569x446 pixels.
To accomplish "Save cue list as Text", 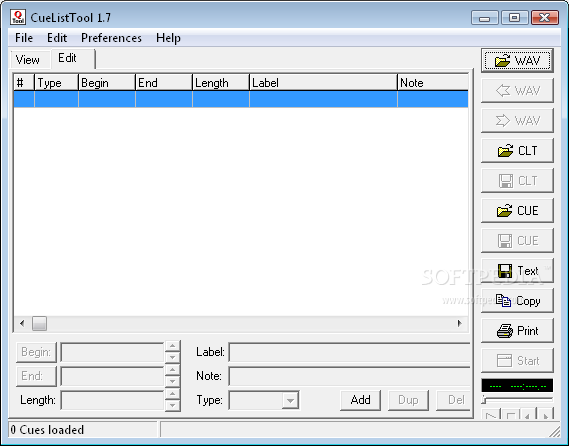I will (x=517, y=271).
